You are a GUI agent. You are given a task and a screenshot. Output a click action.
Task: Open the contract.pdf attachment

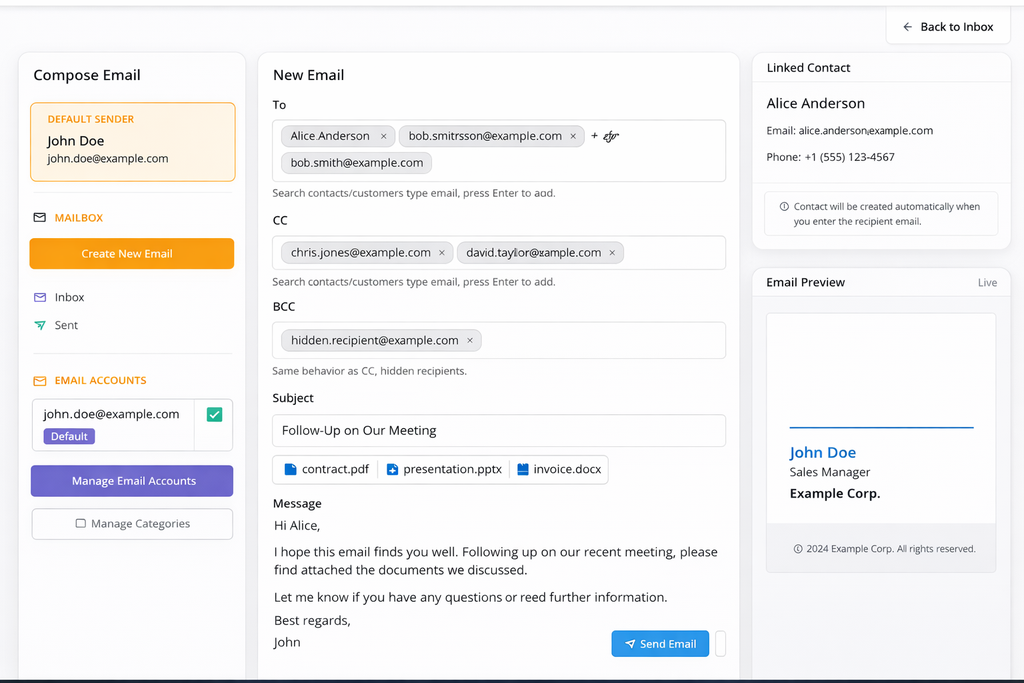tap(325, 469)
